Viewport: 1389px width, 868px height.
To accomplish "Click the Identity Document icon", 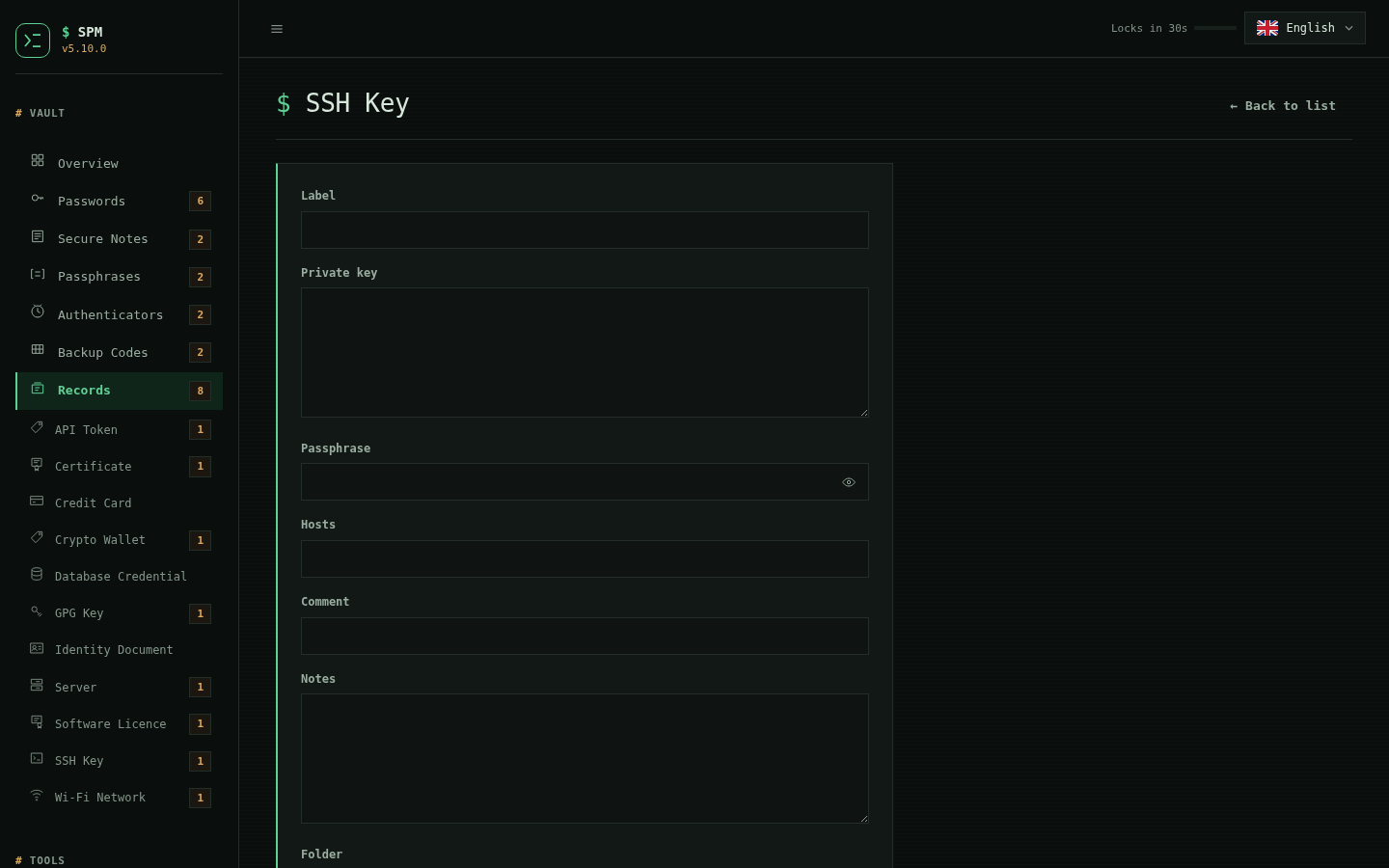I will click(x=37, y=648).
